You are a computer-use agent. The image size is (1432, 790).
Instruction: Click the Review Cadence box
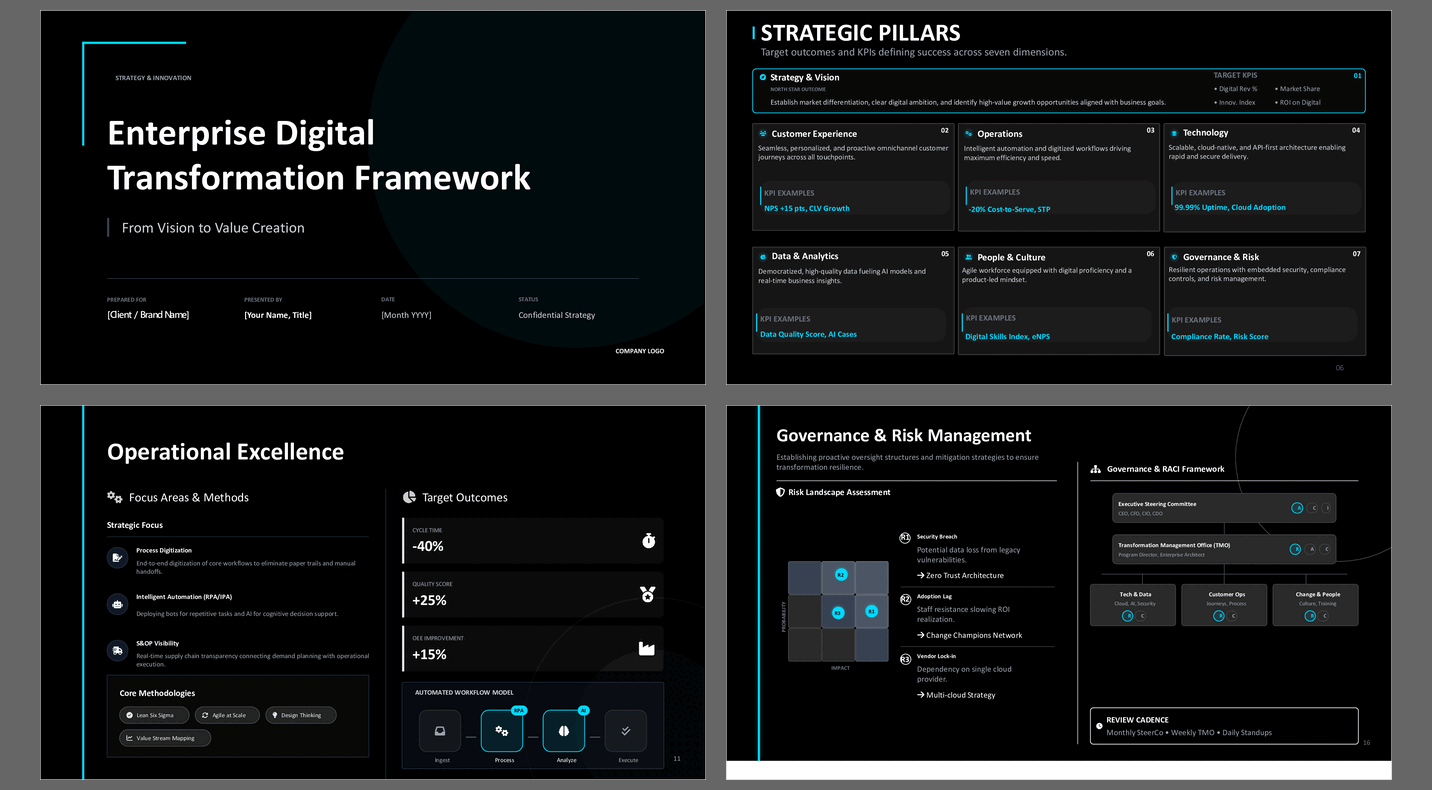tap(1224, 726)
